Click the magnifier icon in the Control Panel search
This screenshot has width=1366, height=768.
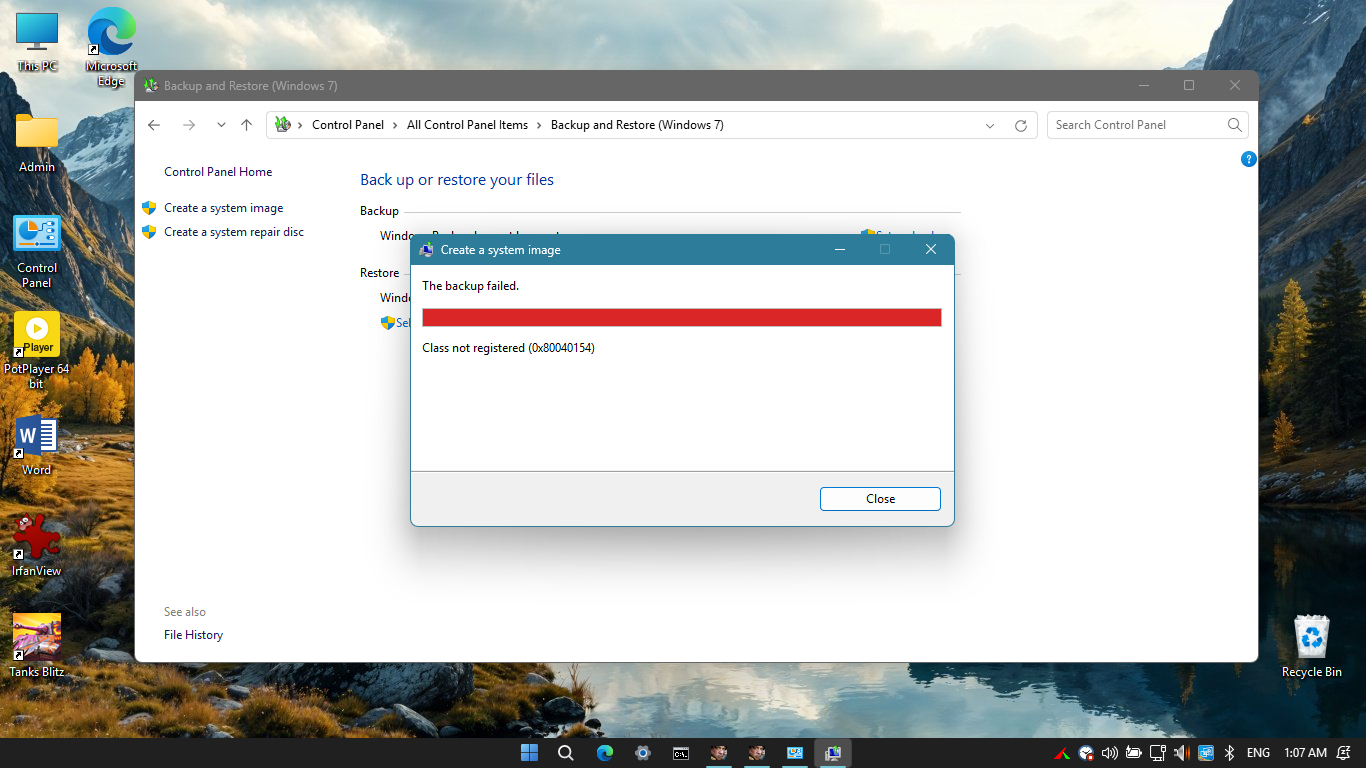tap(1235, 125)
